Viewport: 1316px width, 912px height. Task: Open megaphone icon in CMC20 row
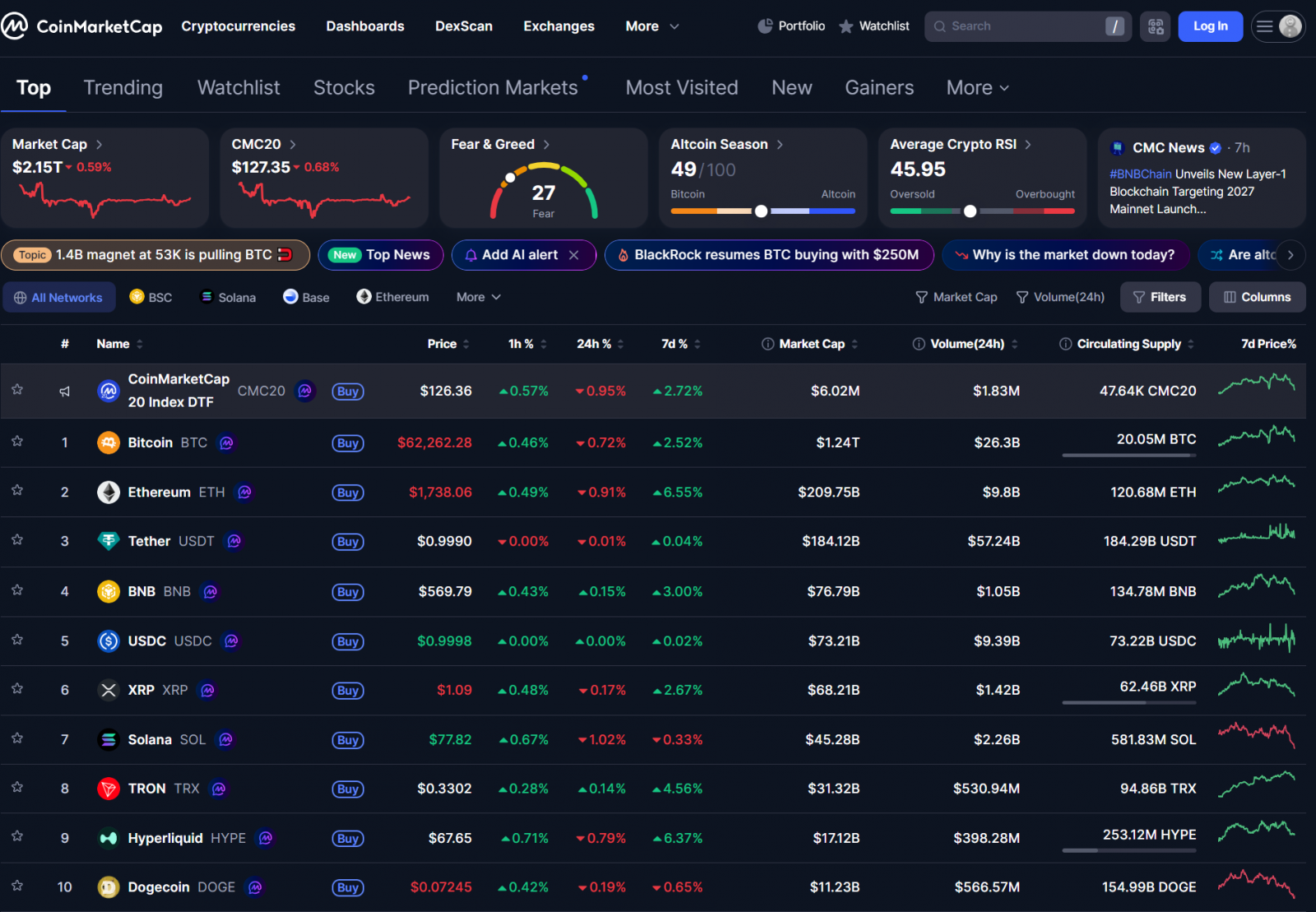pyautogui.click(x=64, y=391)
